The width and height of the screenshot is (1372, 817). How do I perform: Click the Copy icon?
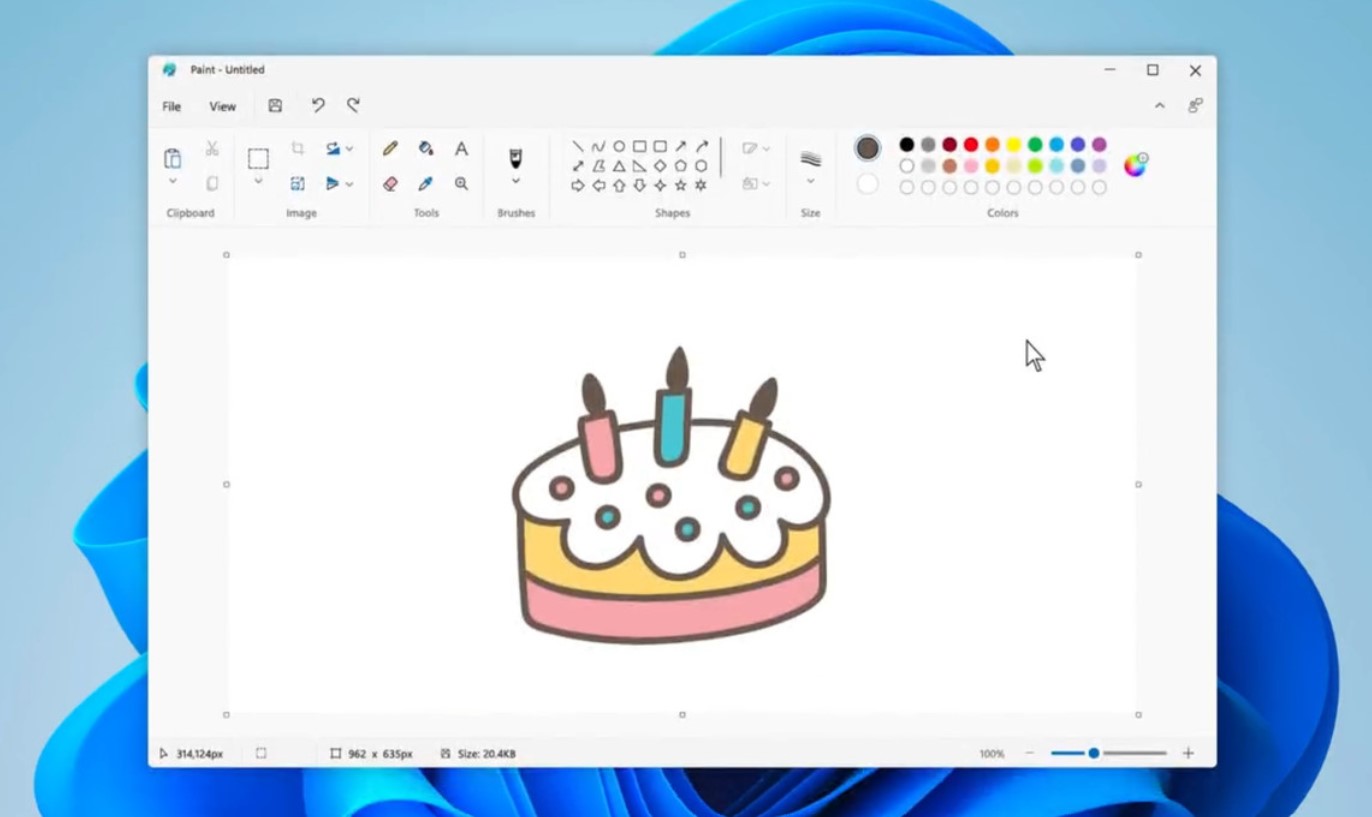(212, 183)
